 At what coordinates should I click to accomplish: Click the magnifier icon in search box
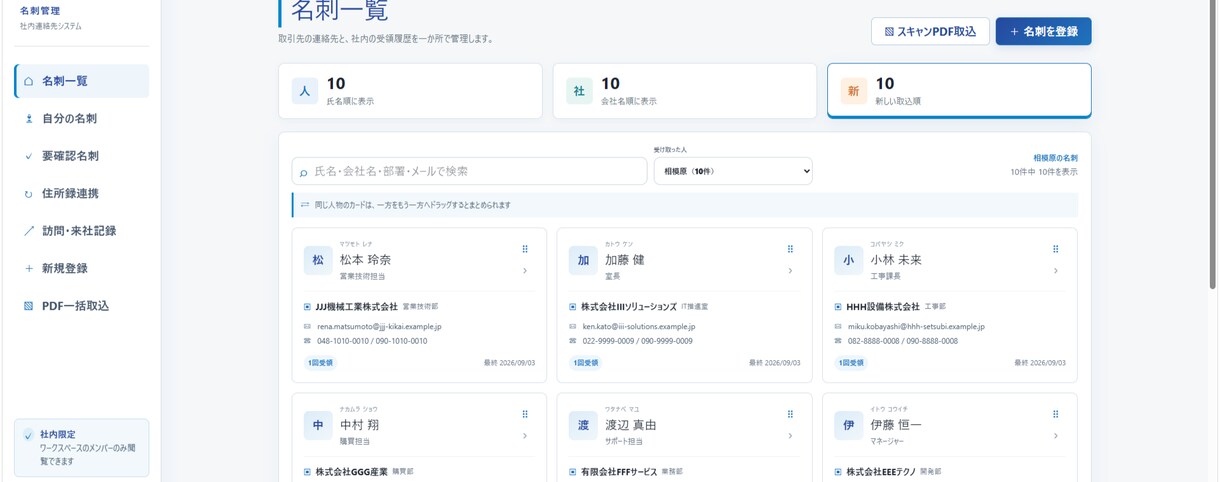[304, 172]
